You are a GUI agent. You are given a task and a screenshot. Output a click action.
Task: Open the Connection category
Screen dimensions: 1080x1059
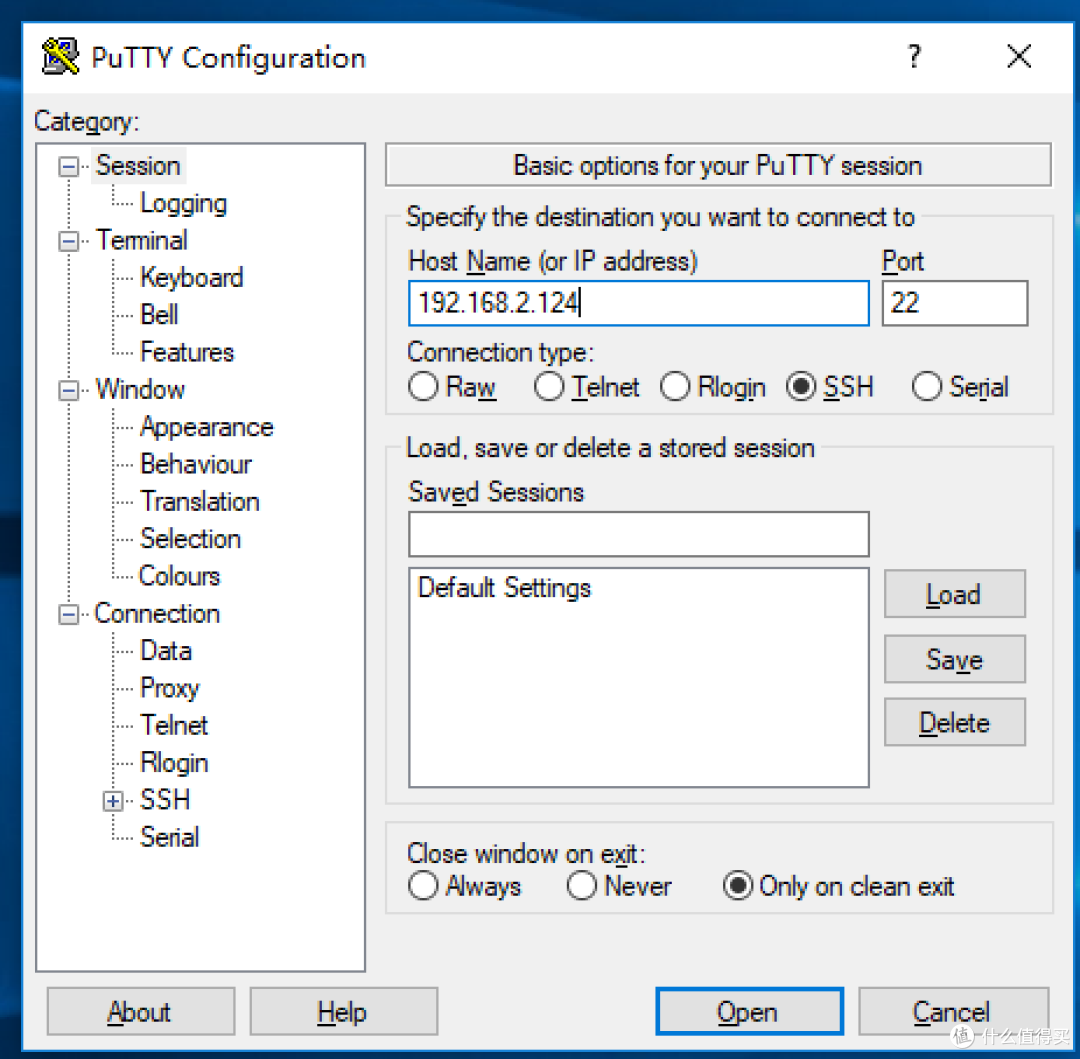pos(157,614)
